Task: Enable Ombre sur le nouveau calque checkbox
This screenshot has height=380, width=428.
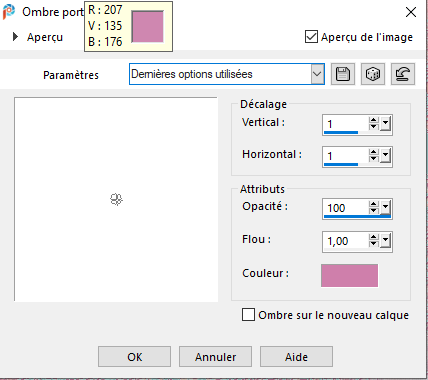Action: (248, 315)
